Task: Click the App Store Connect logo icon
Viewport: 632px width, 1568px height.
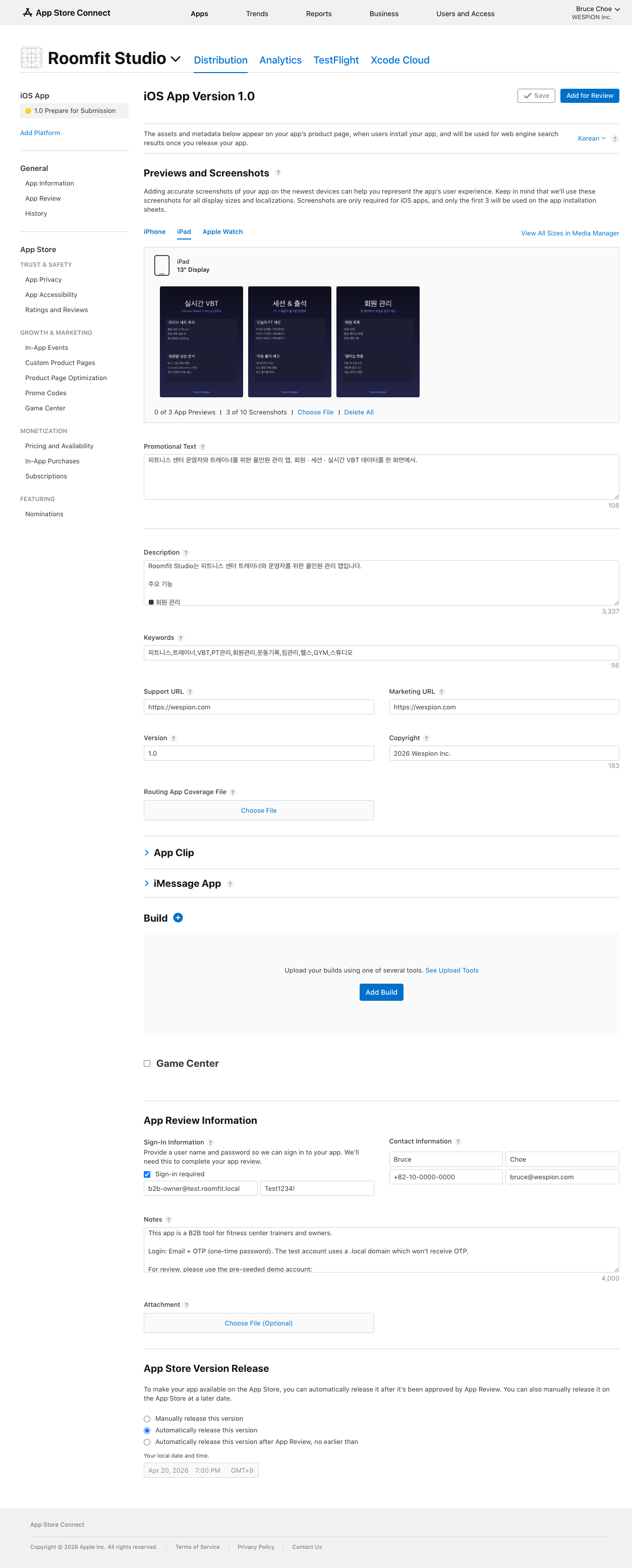Action: pos(27,13)
